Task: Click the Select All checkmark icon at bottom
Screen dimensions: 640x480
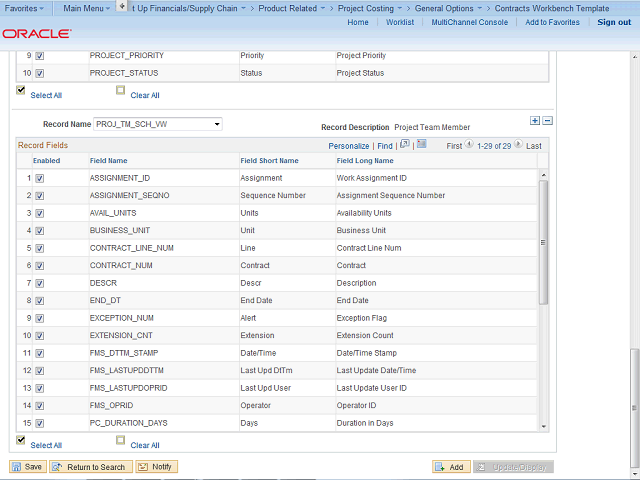Action: [x=21, y=440]
